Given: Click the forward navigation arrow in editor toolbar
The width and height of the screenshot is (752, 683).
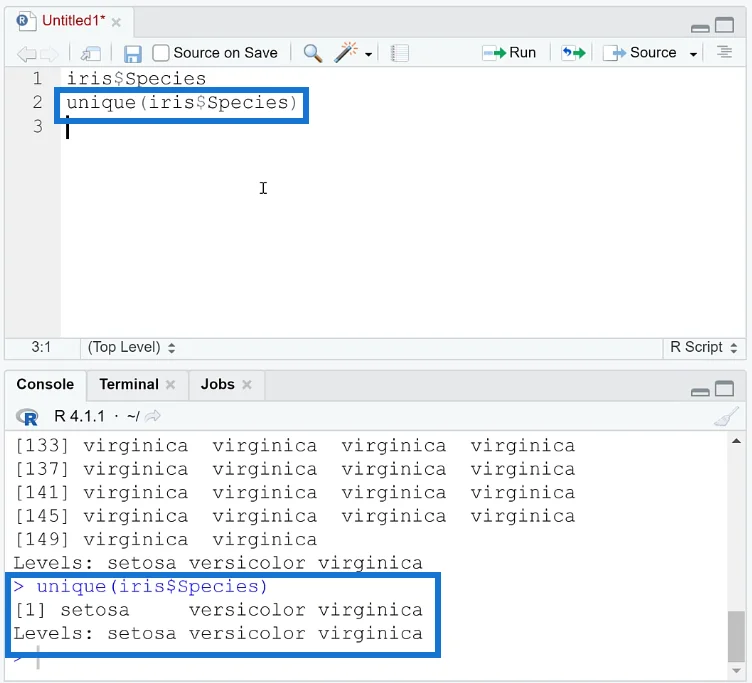Looking at the screenshot, I should coord(49,53).
